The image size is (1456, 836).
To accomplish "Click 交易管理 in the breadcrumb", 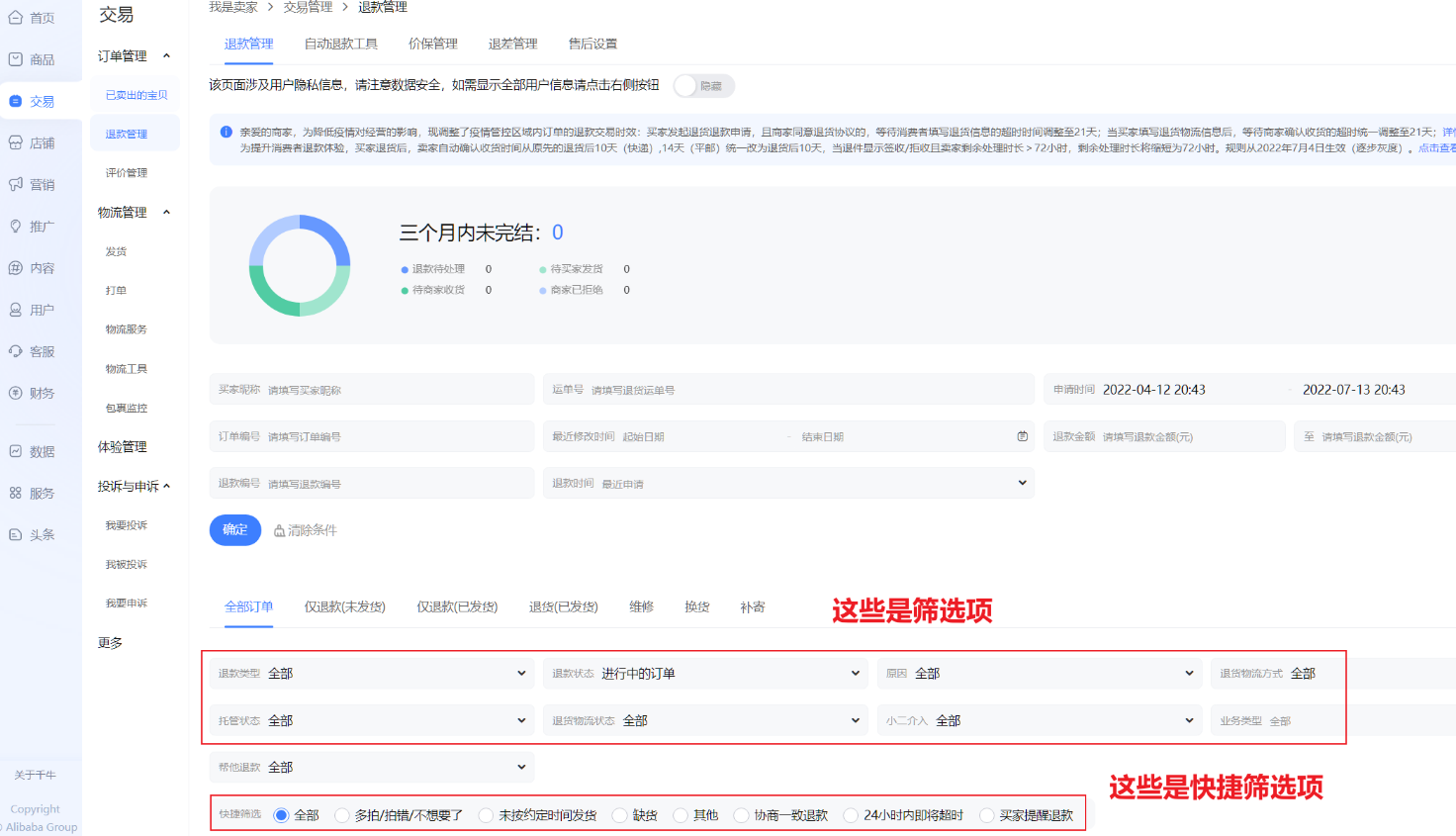I will (x=308, y=7).
